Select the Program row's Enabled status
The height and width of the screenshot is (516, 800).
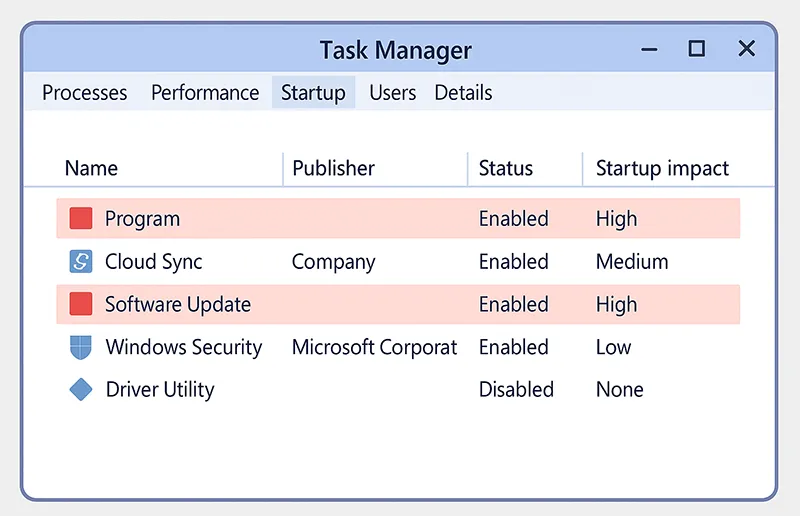[514, 218]
